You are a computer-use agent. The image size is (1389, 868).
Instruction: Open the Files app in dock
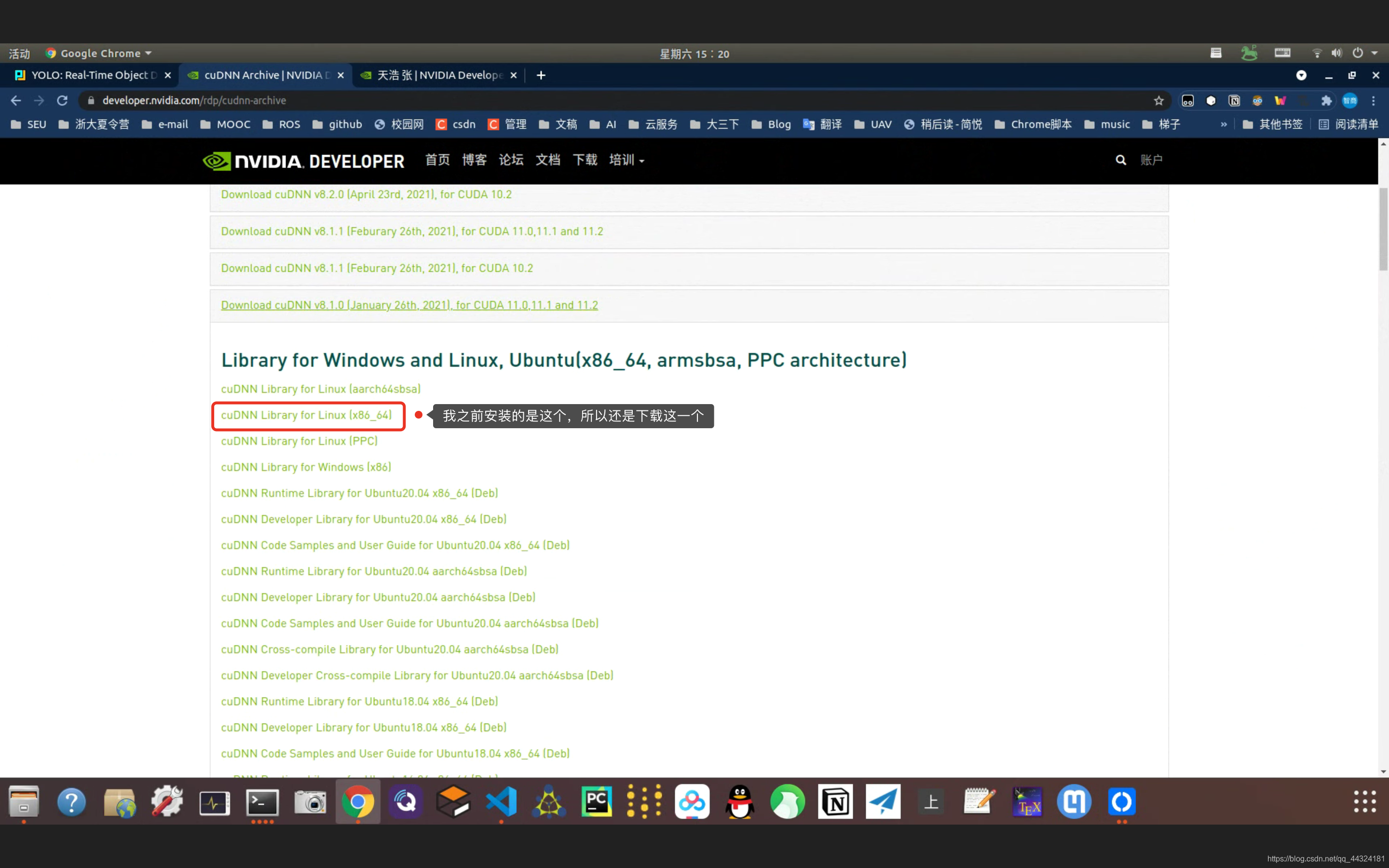[24, 801]
